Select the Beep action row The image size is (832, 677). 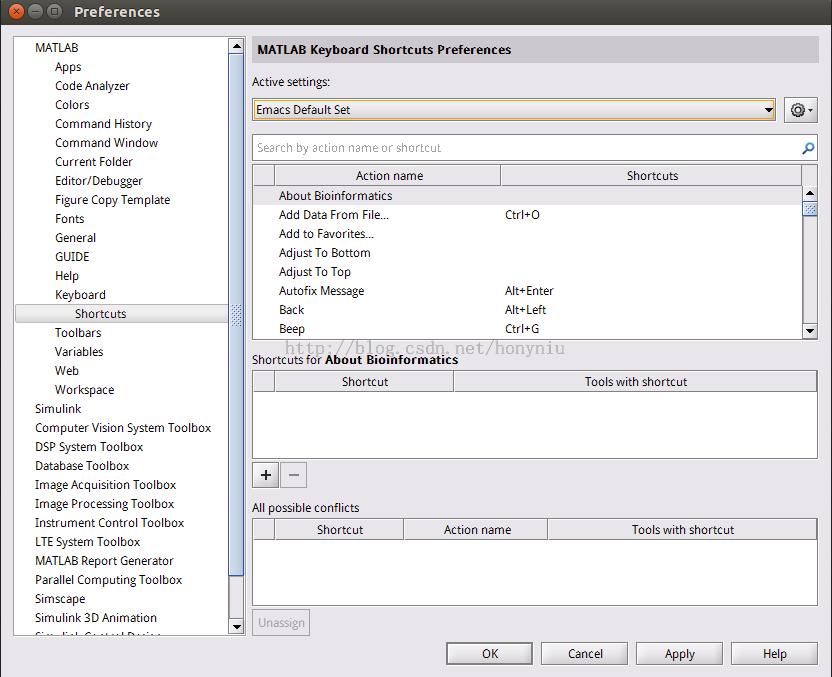coord(527,329)
